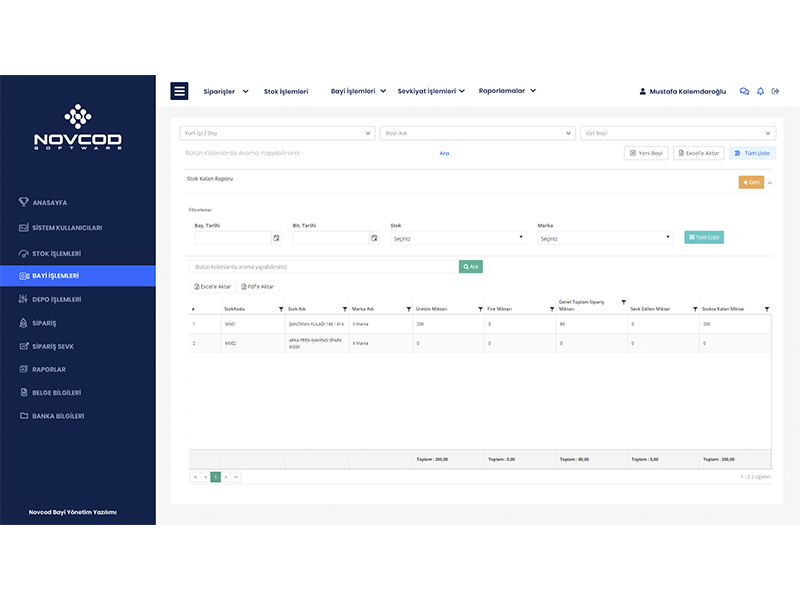Open the Stok dropdown in filters

(x=458, y=238)
